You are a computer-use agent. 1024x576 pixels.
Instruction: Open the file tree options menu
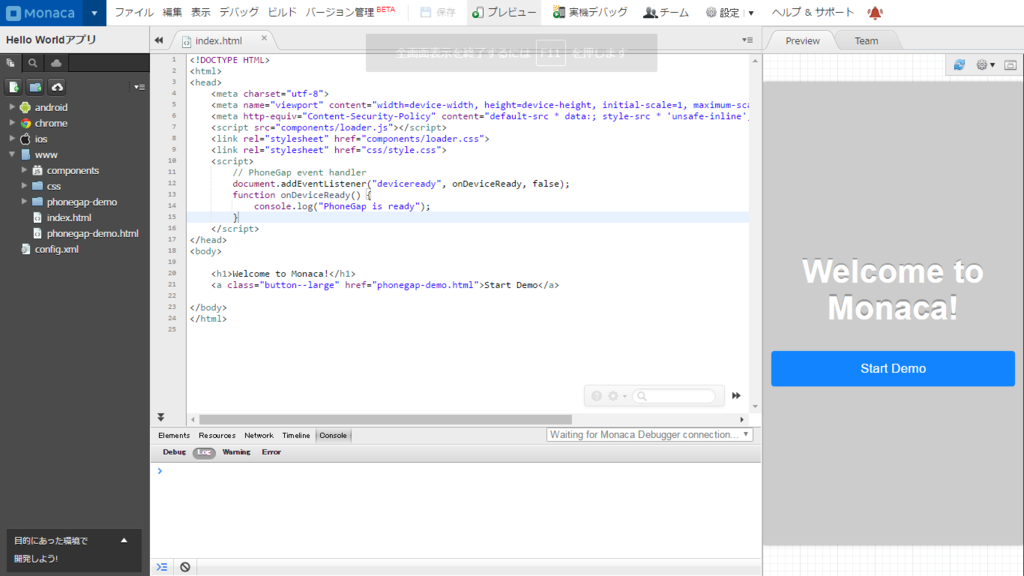point(139,87)
